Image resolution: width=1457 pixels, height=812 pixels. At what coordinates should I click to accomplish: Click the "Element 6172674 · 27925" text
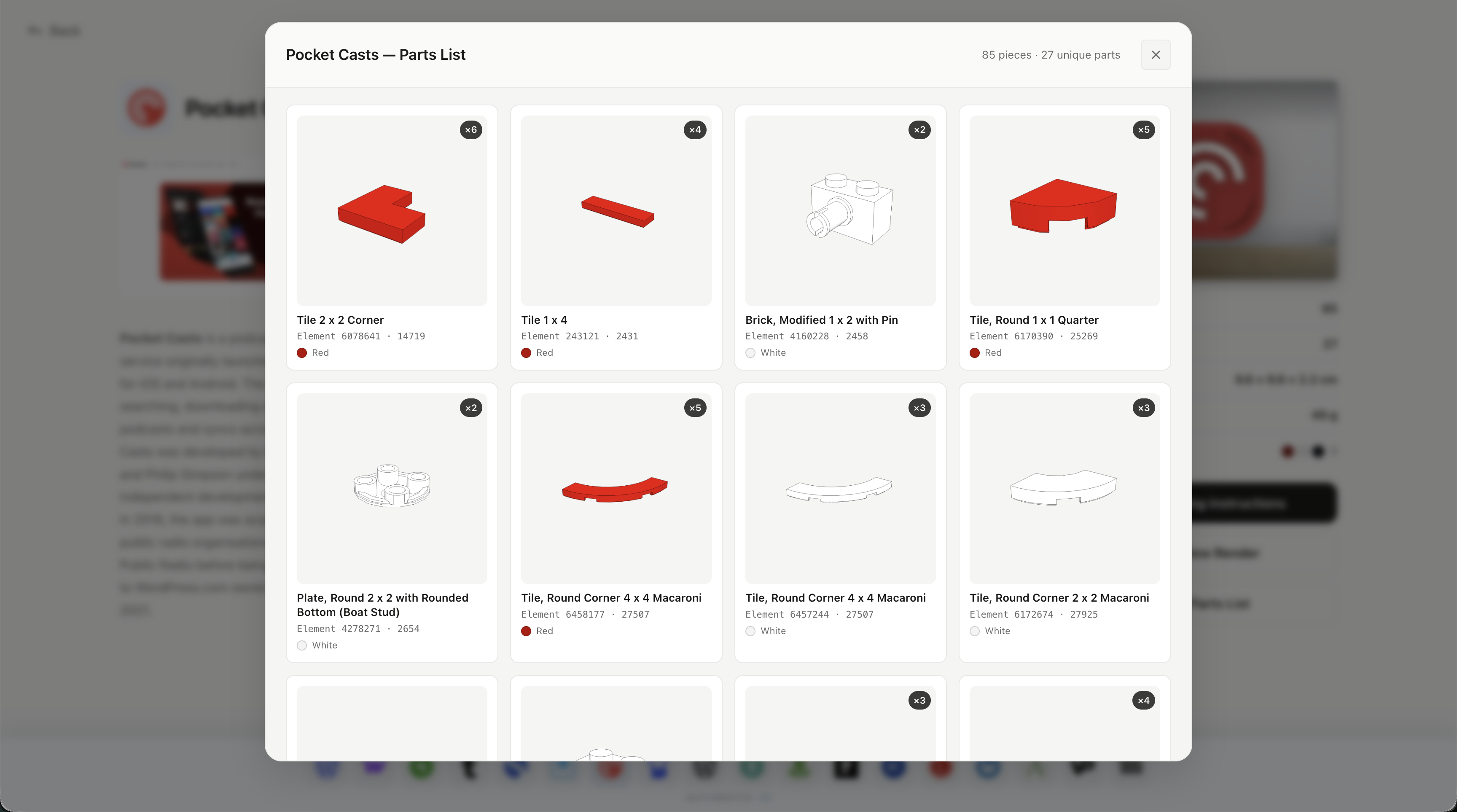coord(1034,615)
